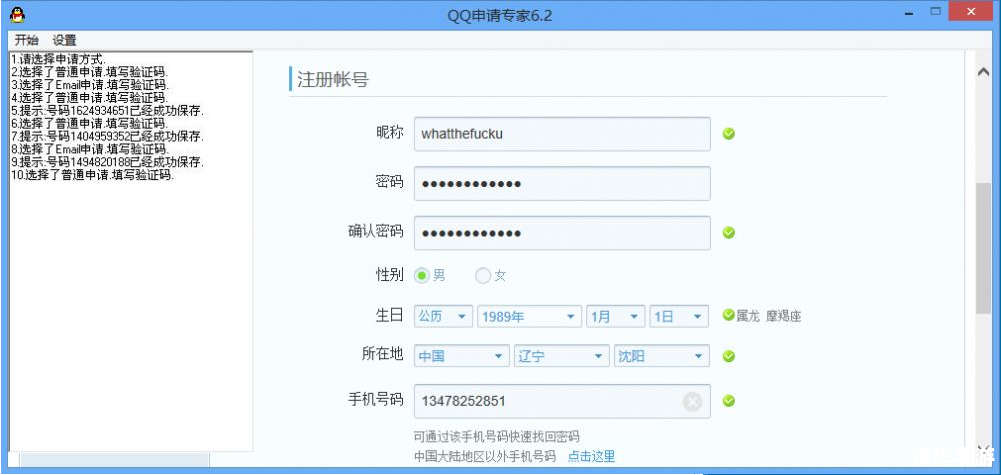Click the QQ penguin icon in title bar

17,15
